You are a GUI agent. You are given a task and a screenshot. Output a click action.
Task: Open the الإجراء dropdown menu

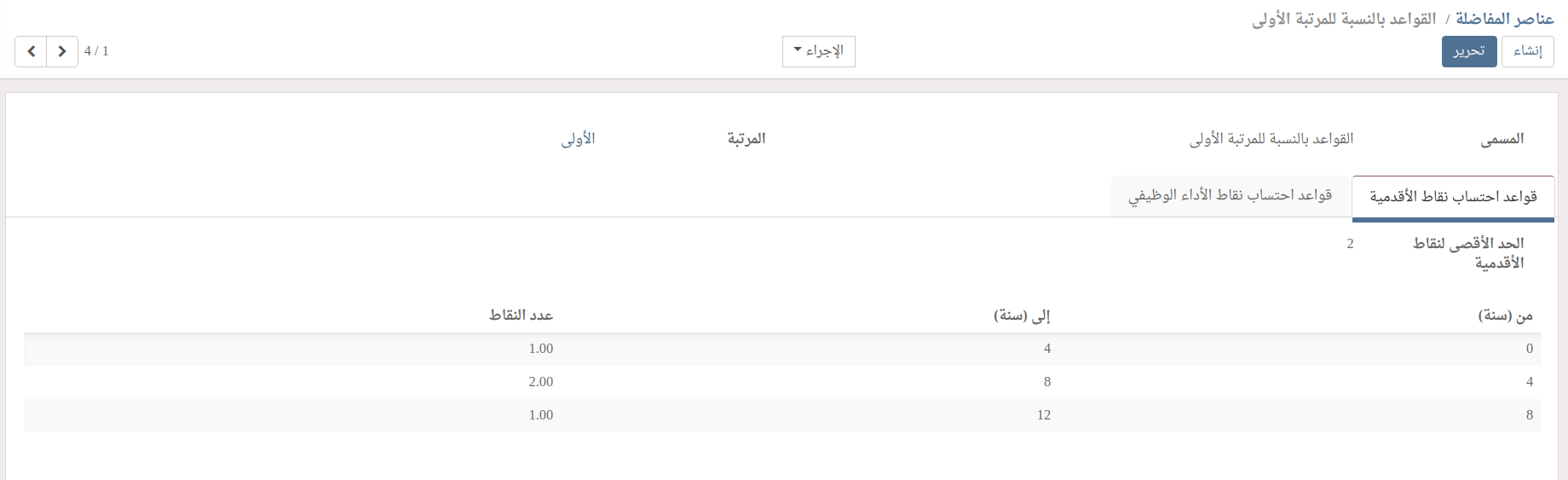(818, 51)
